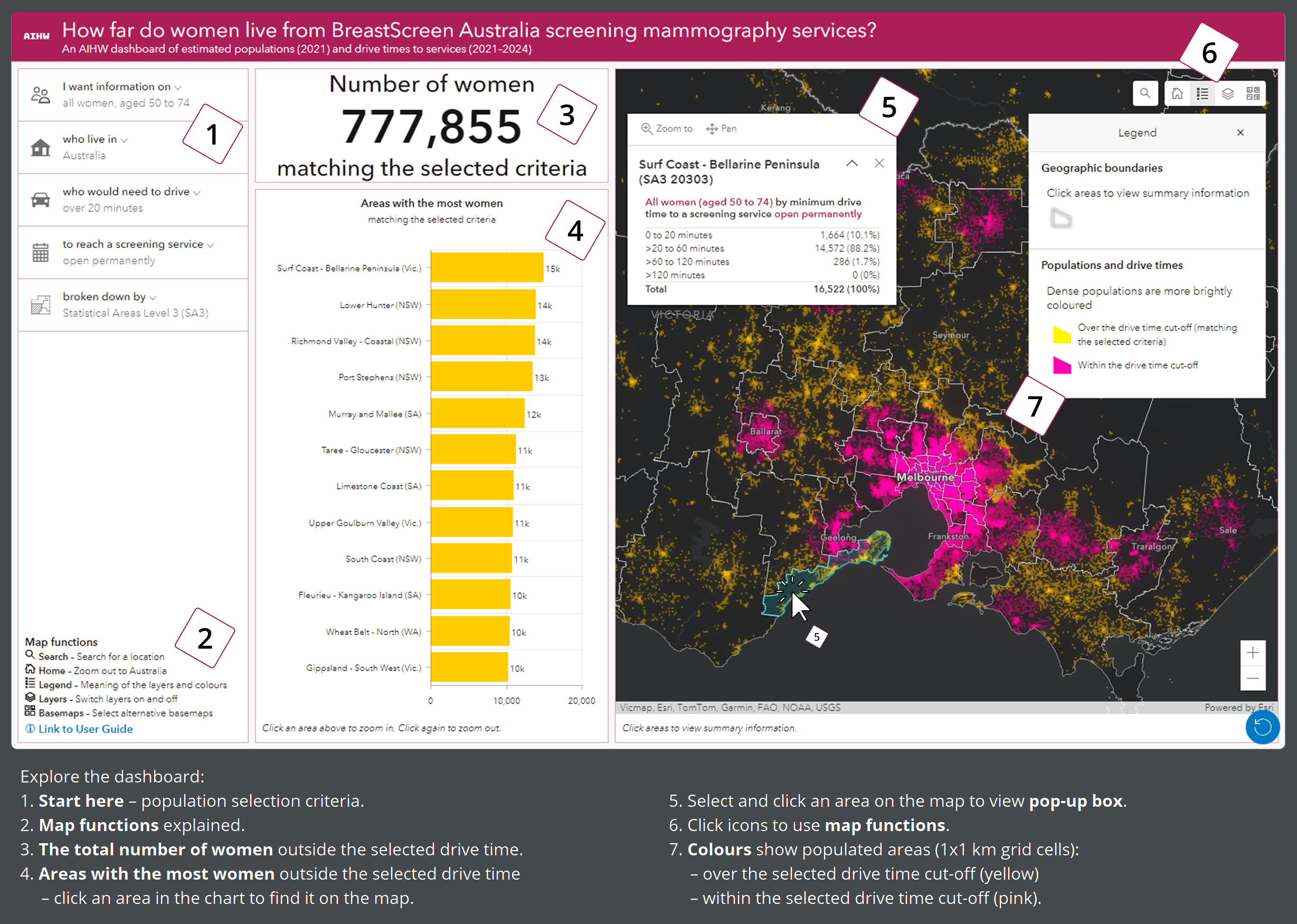
Task: Click the 777,855 women count
Action: (x=431, y=126)
